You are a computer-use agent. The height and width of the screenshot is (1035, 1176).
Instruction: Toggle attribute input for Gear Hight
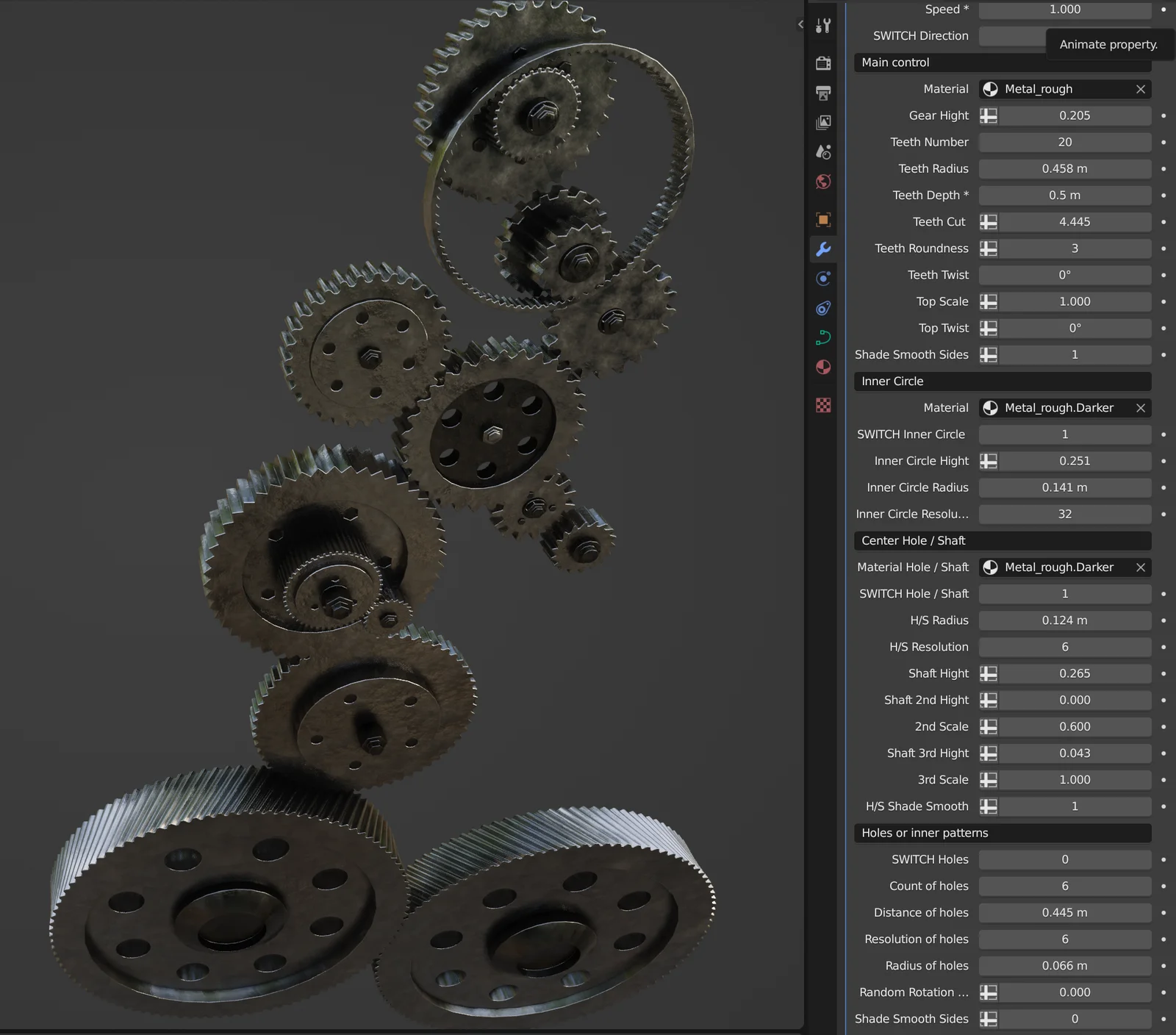click(x=989, y=115)
